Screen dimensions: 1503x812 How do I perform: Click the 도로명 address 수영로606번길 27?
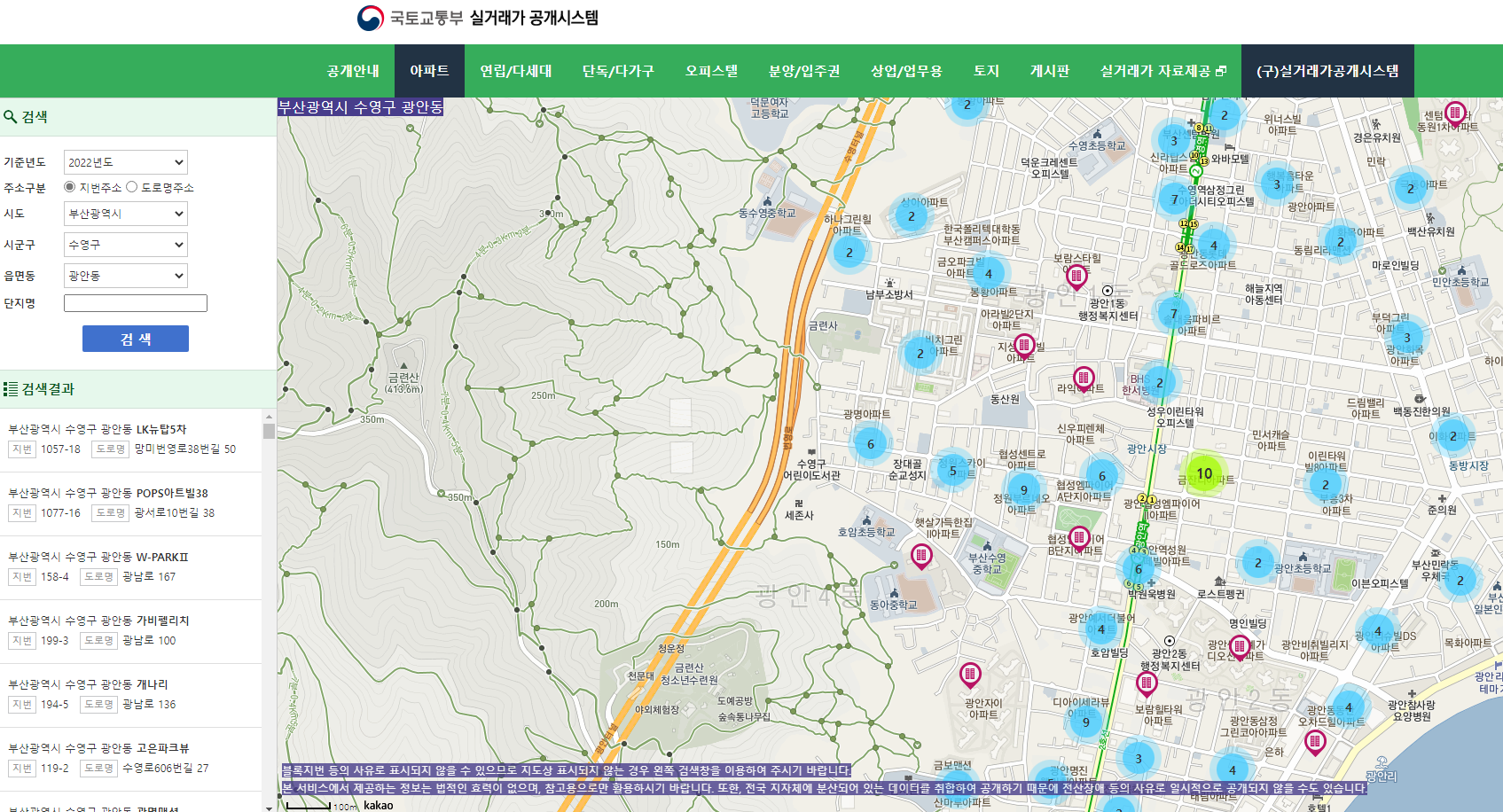(166, 769)
